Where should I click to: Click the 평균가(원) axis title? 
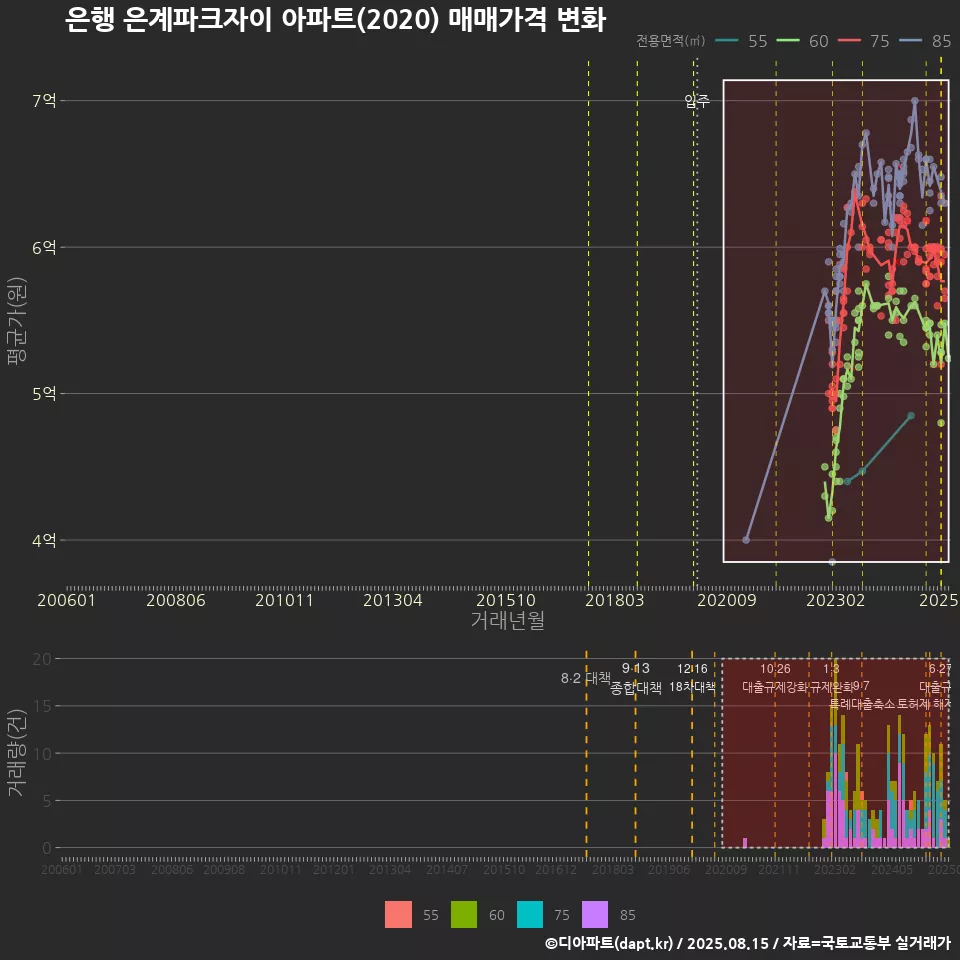17,321
